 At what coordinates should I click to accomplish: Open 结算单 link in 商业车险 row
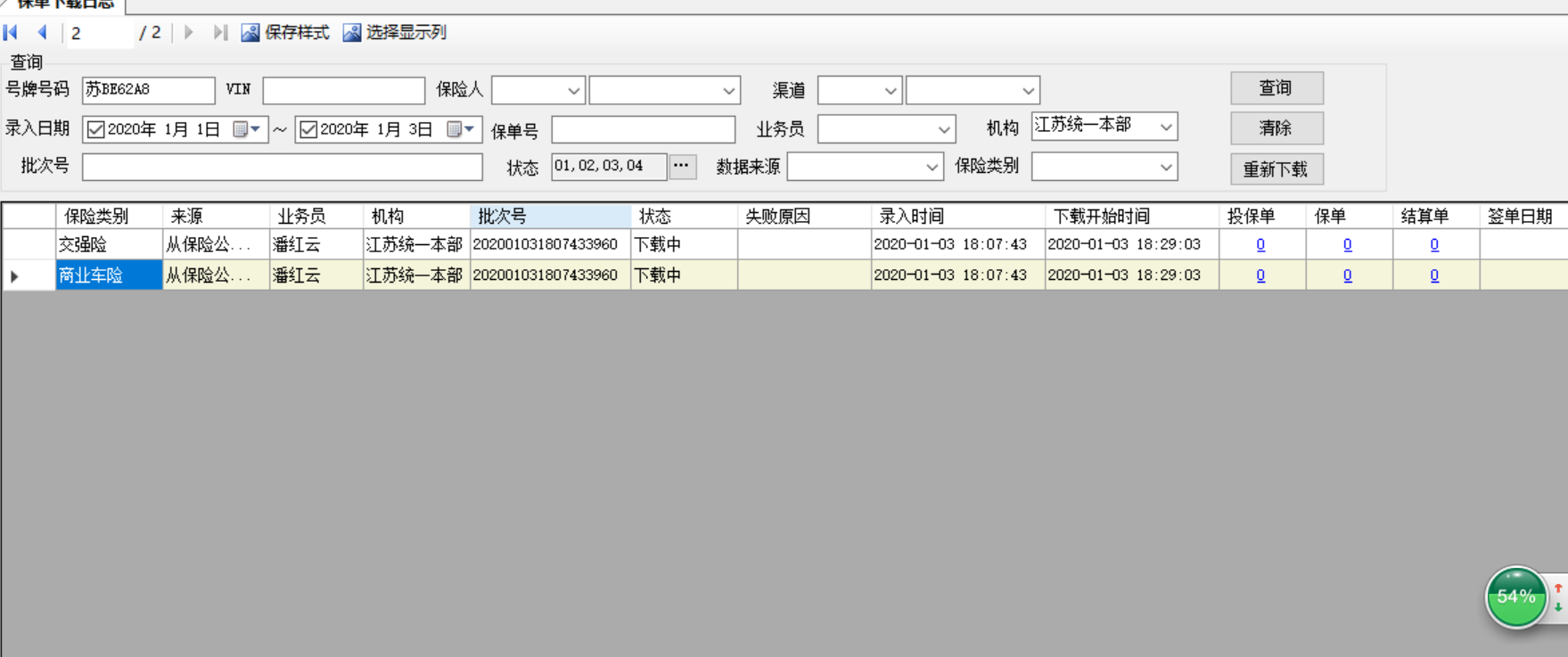pos(1434,275)
